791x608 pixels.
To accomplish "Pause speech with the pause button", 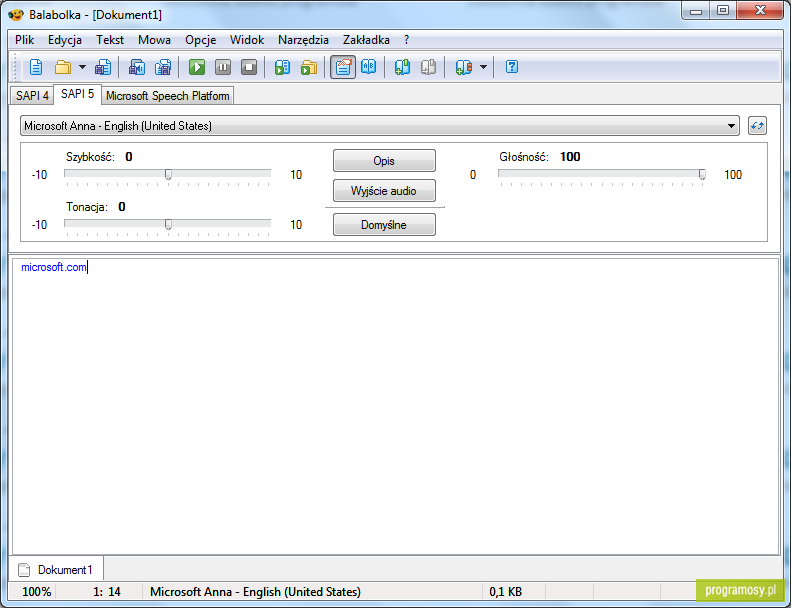I will 223,67.
